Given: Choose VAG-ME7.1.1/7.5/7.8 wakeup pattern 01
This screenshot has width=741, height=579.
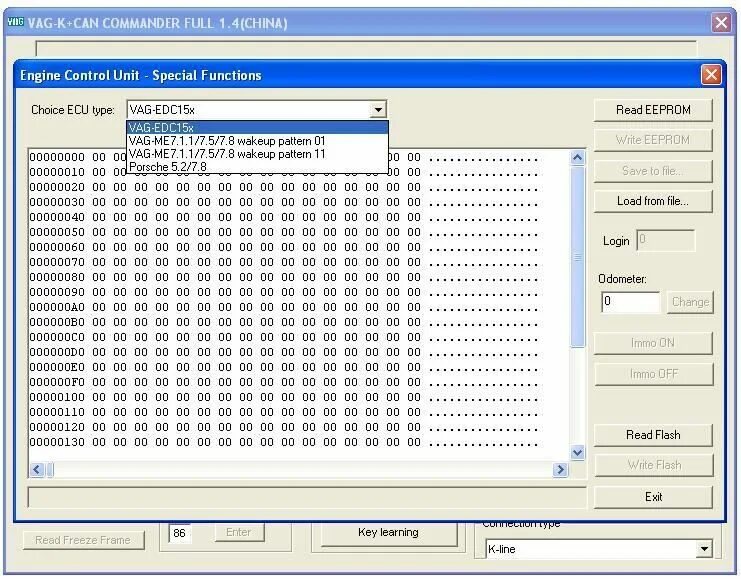Looking at the screenshot, I should pyautogui.click(x=258, y=141).
